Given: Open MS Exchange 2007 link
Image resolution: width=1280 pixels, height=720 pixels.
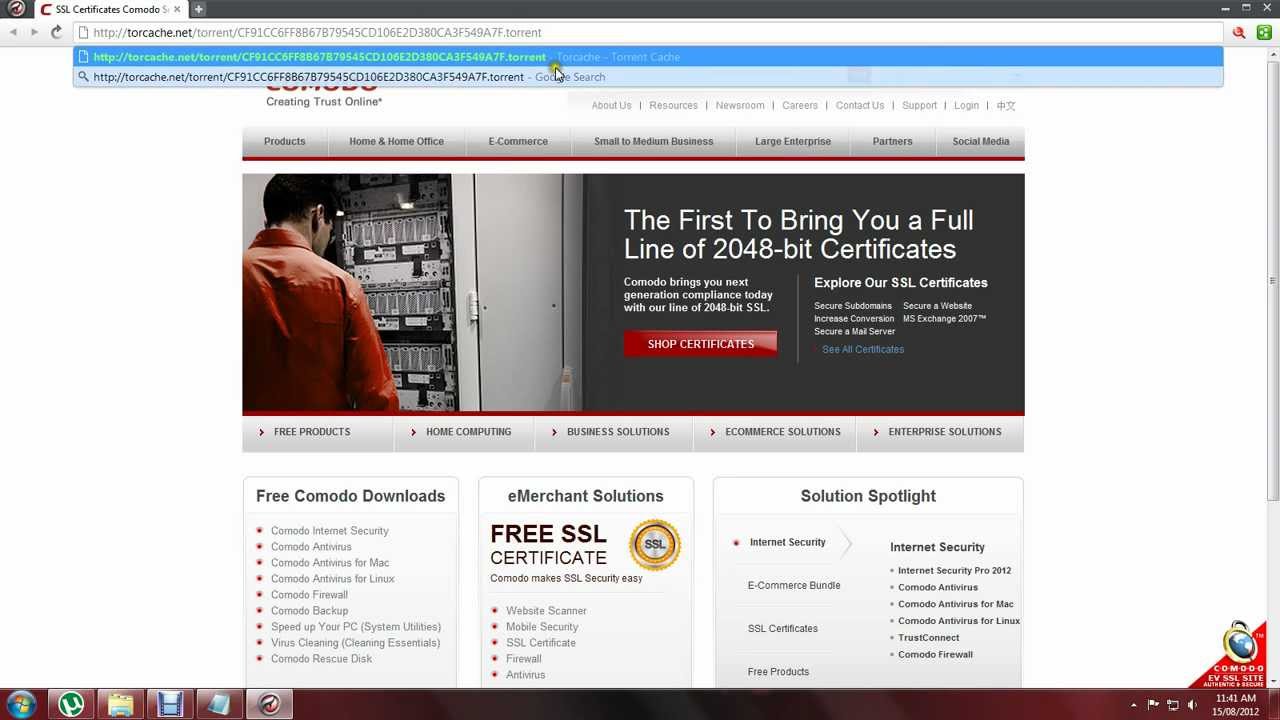Looking at the screenshot, I should click(944, 319).
